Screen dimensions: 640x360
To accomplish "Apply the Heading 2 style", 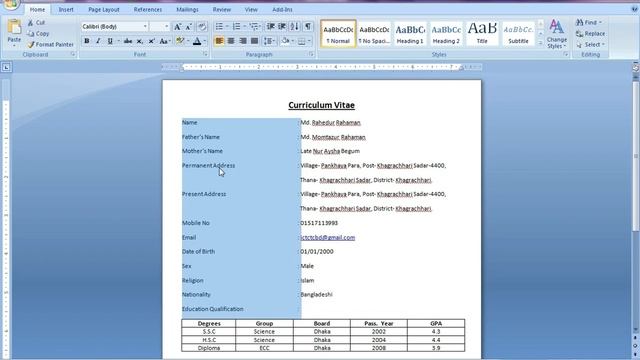I will [446, 33].
